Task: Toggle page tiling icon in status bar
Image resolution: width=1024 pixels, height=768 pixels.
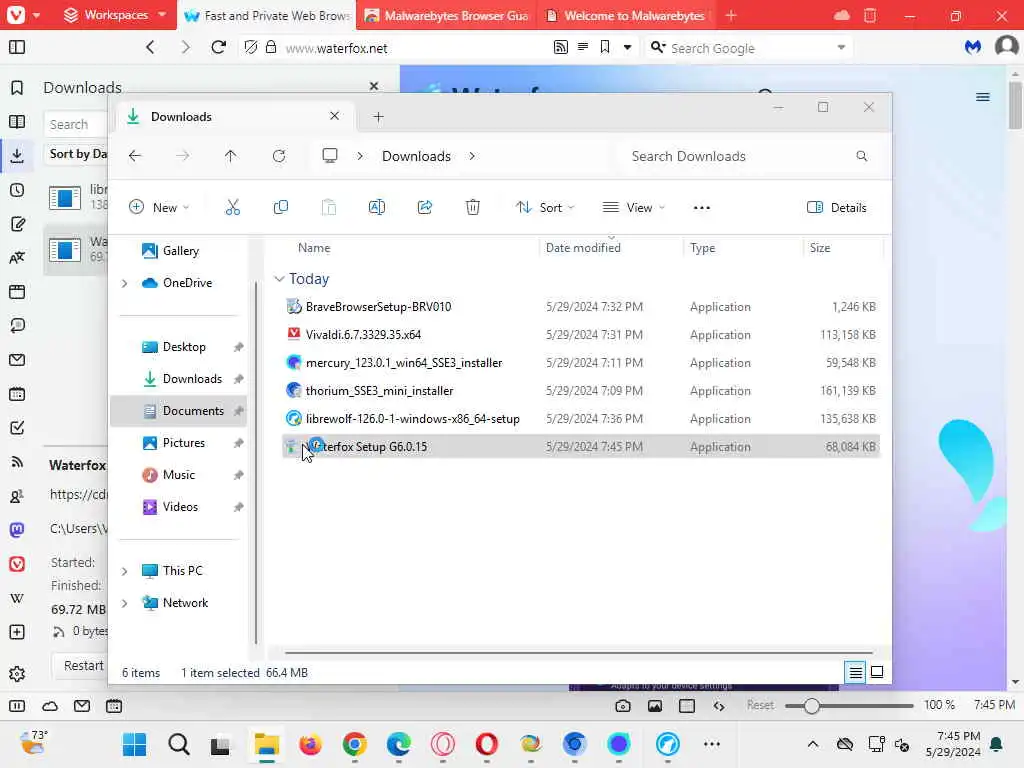Action: coord(687,706)
